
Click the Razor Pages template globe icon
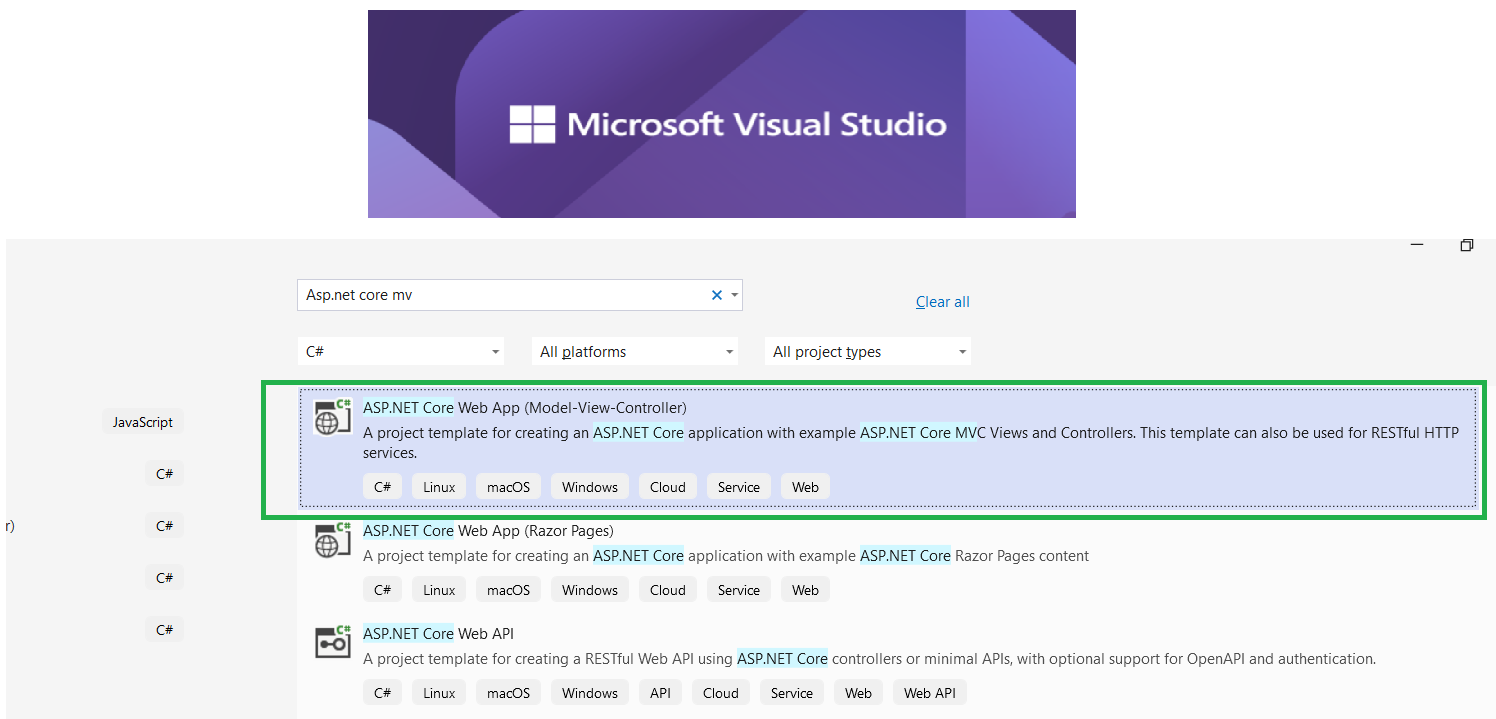333,540
